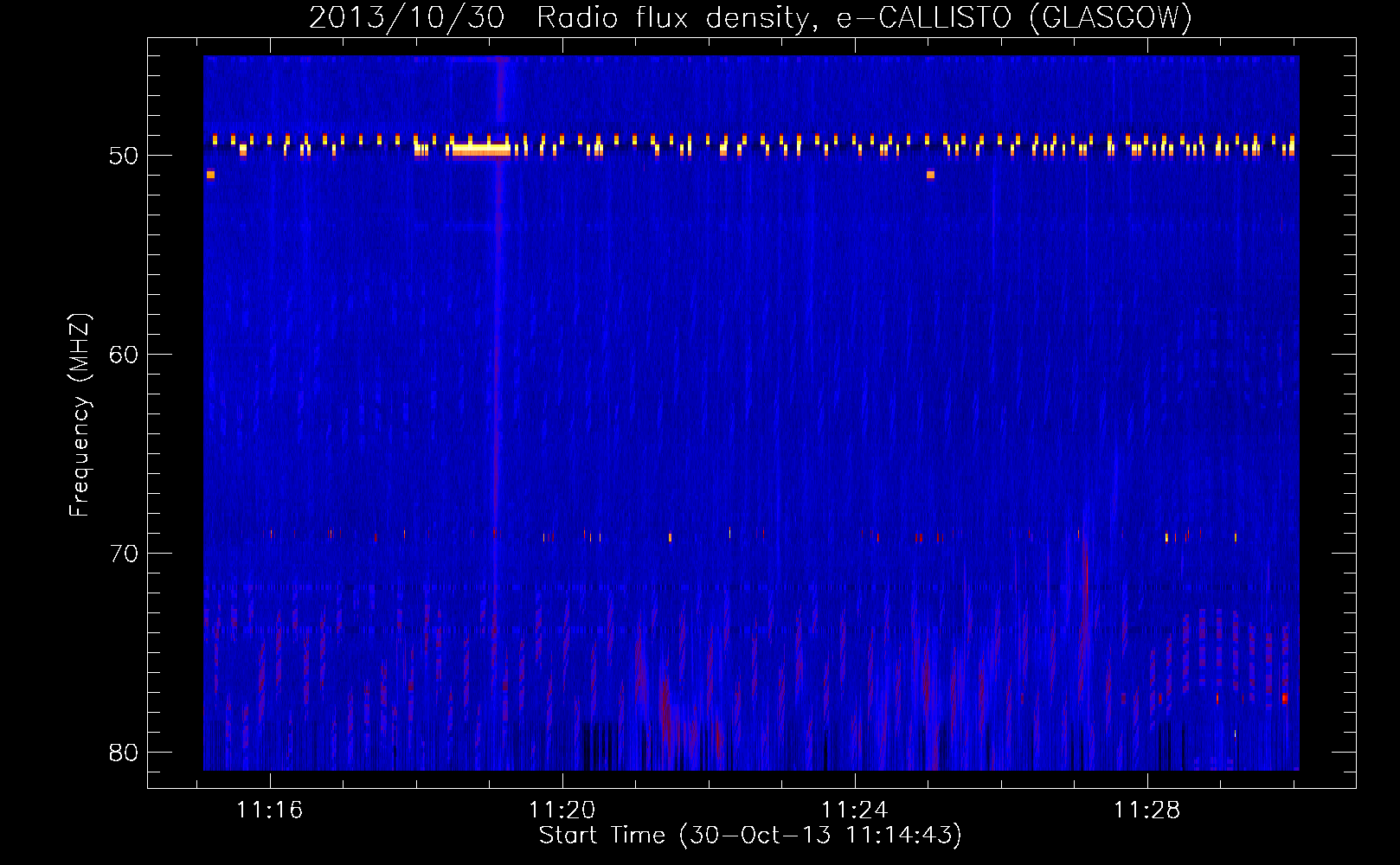
Task: Click the plot title "2013/10/30 Radio flux density, e-CALLISTO (GLASGOW)"
Action: (x=750, y=17)
